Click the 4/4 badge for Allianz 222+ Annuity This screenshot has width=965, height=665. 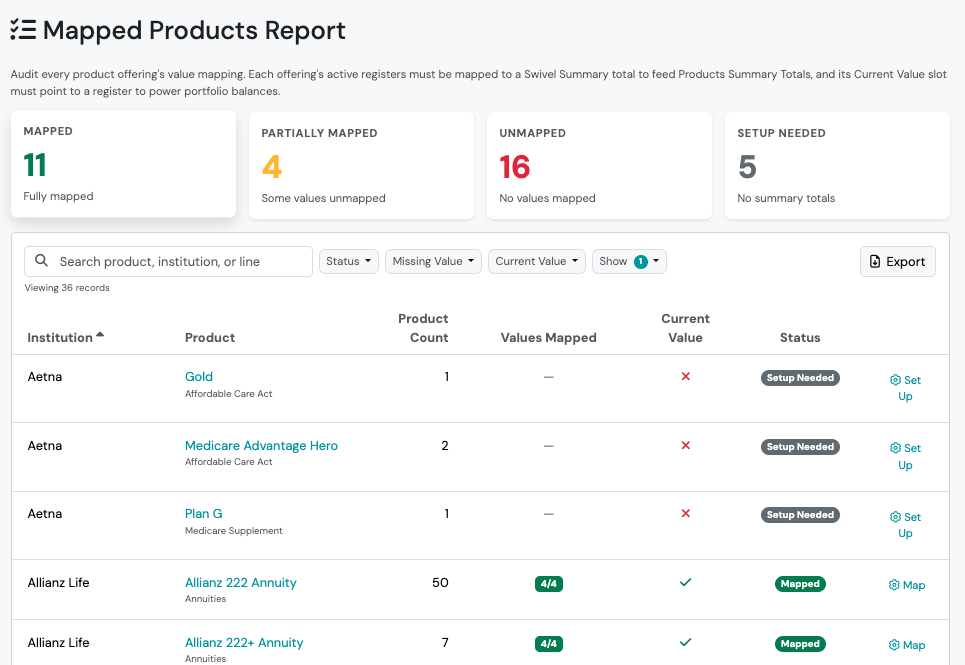(x=548, y=644)
